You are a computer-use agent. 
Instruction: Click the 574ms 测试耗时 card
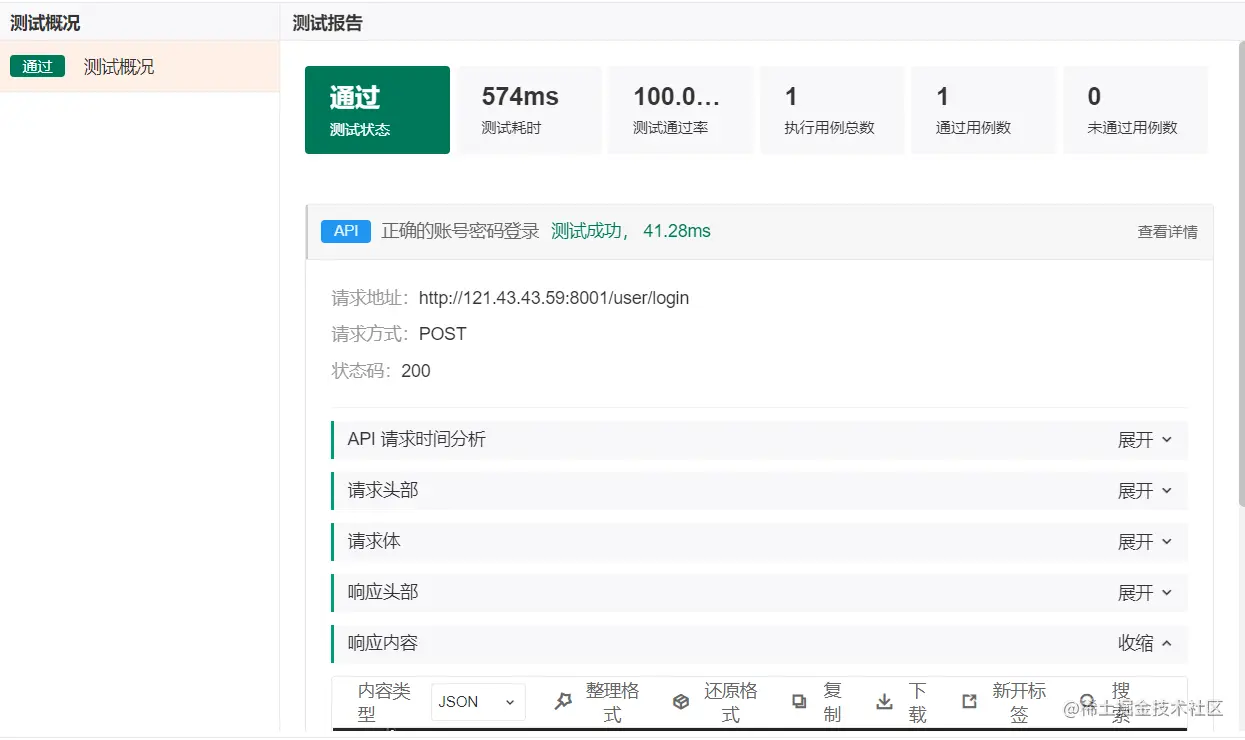pyautogui.click(x=529, y=110)
